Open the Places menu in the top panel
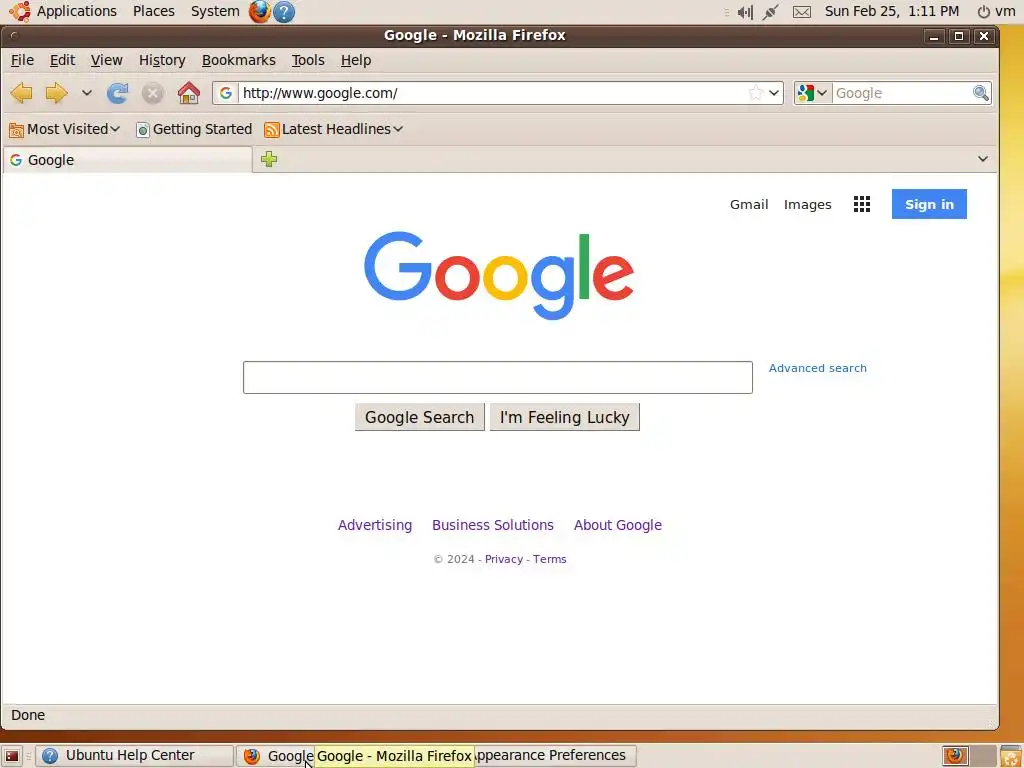 [153, 11]
